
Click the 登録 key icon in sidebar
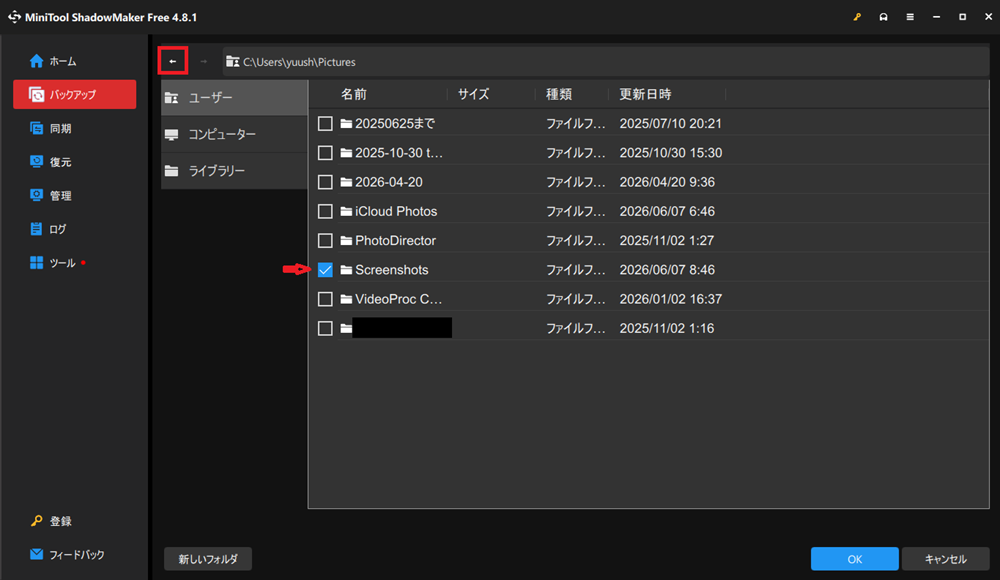(x=36, y=521)
